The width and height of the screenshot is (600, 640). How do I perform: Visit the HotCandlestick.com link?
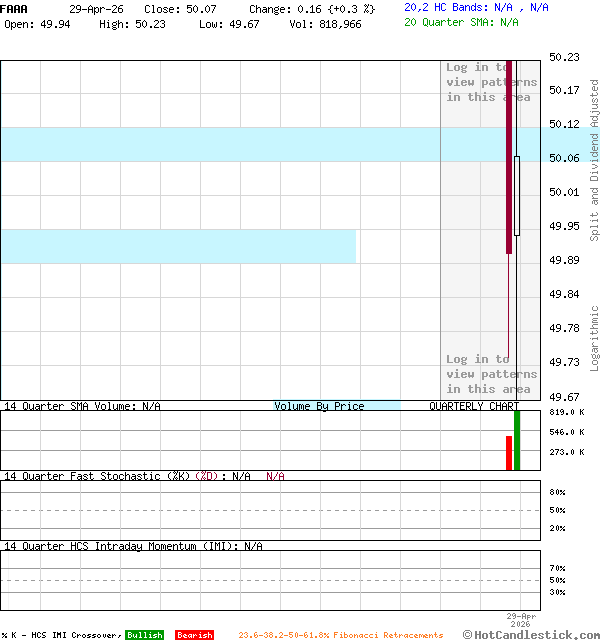pyautogui.click(x=531, y=634)
